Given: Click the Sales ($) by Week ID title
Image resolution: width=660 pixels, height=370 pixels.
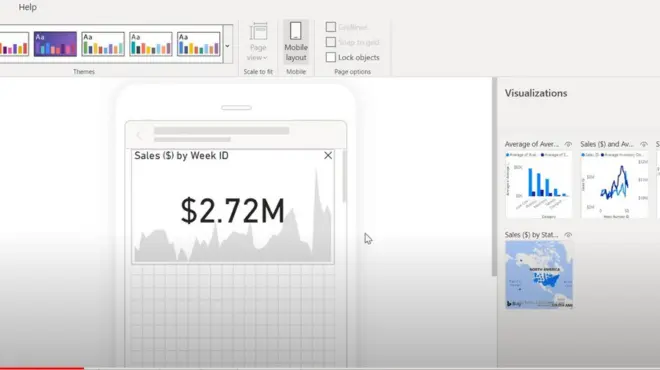Looking at the screenshot, I should tap(181, 156).
